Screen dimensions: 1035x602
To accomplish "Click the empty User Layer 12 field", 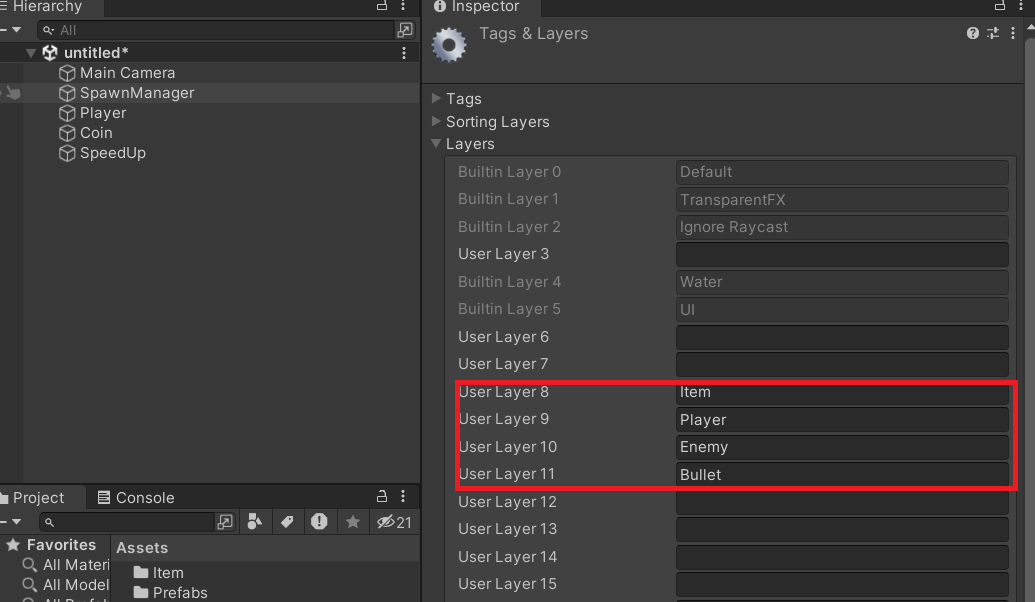I will click(x=842, y=502).
